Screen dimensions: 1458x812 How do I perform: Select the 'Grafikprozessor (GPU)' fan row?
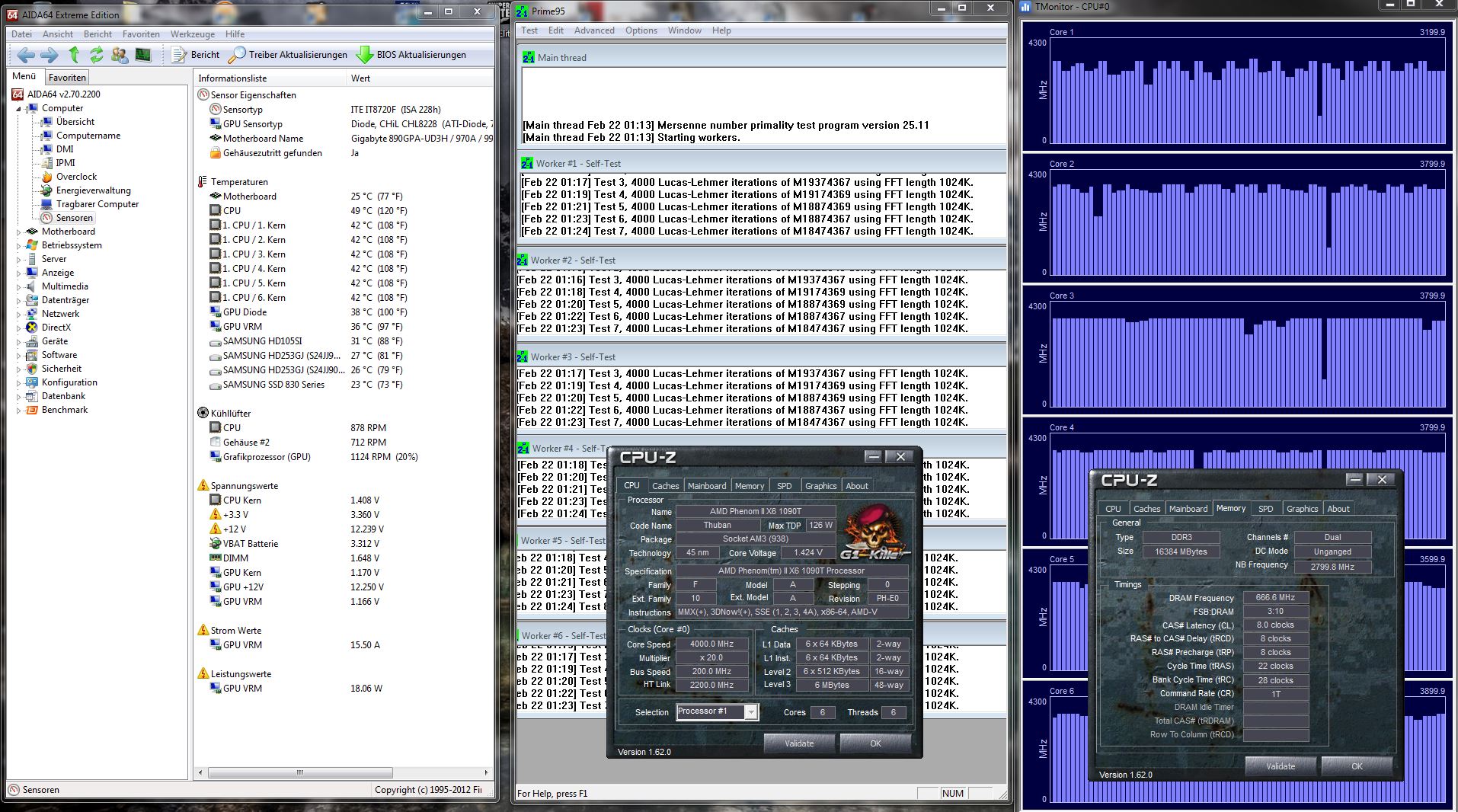[344, 457]
